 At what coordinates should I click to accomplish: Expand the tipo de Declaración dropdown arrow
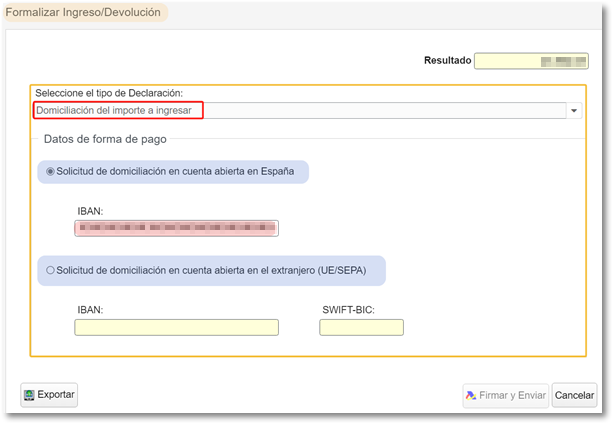[574, 111]
